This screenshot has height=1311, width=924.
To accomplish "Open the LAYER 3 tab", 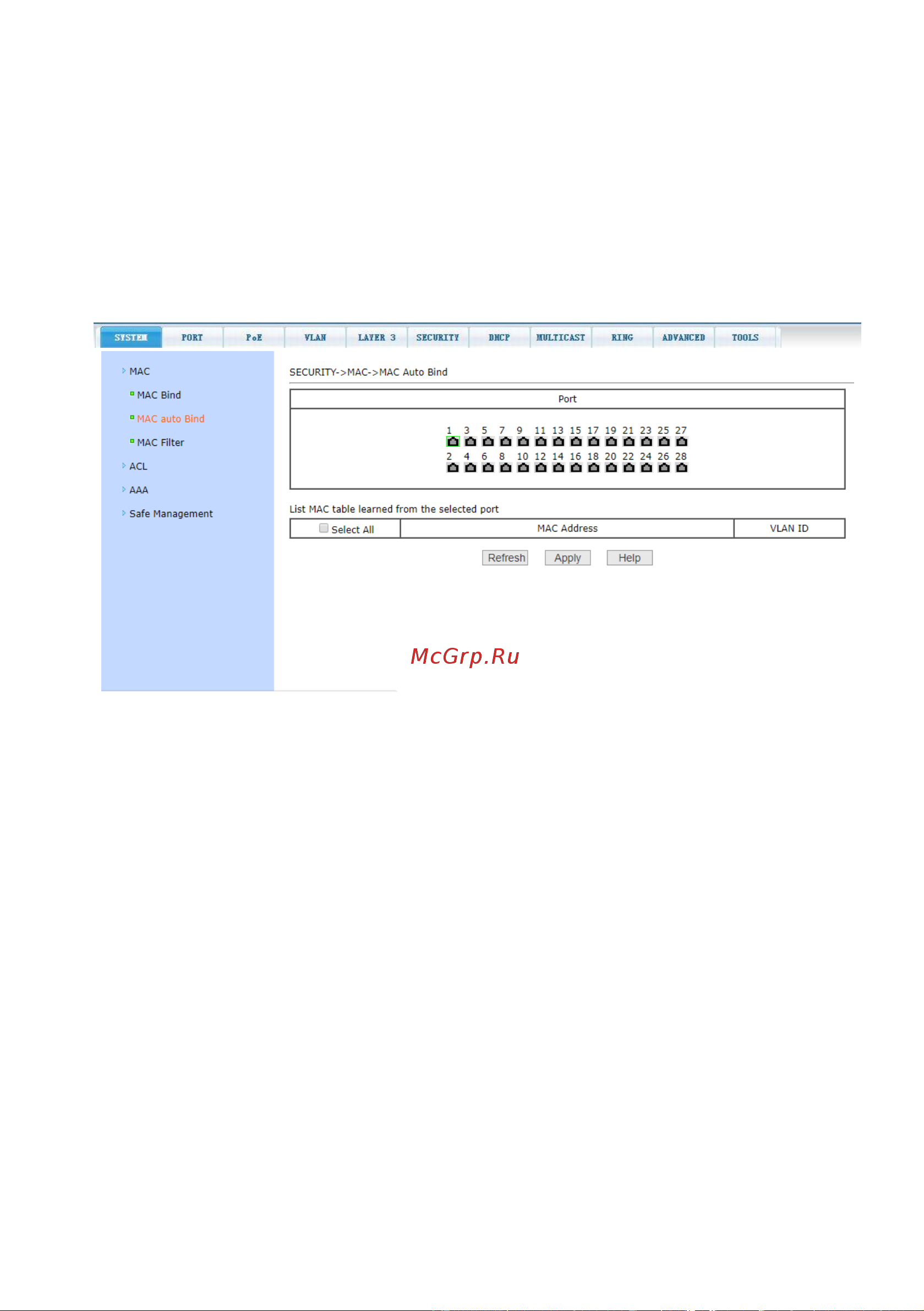I will pyautogui.click(x=377, y=337).
